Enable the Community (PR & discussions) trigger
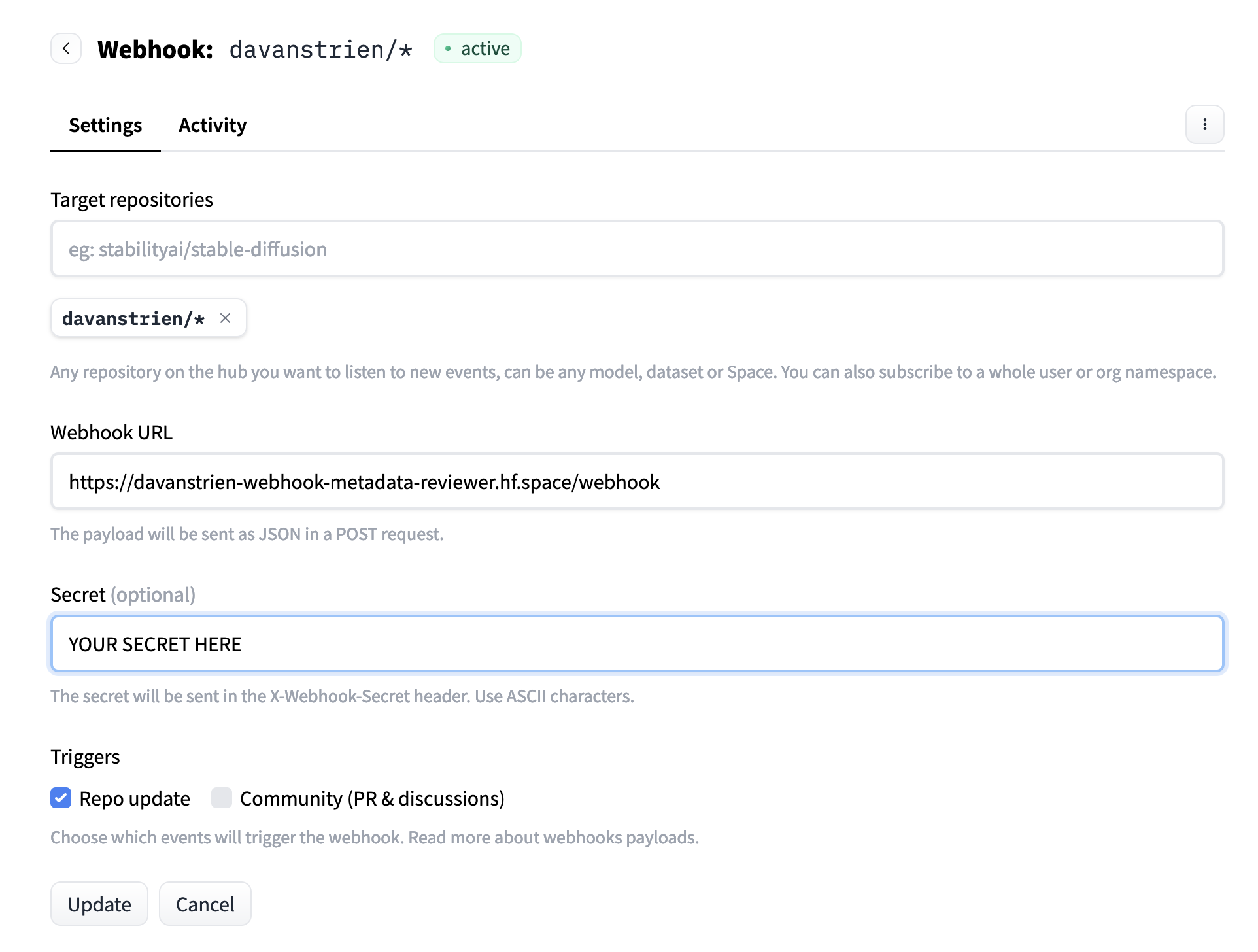Image resolution: width=1258 pixels, height=952 pixels. point(222,798)
